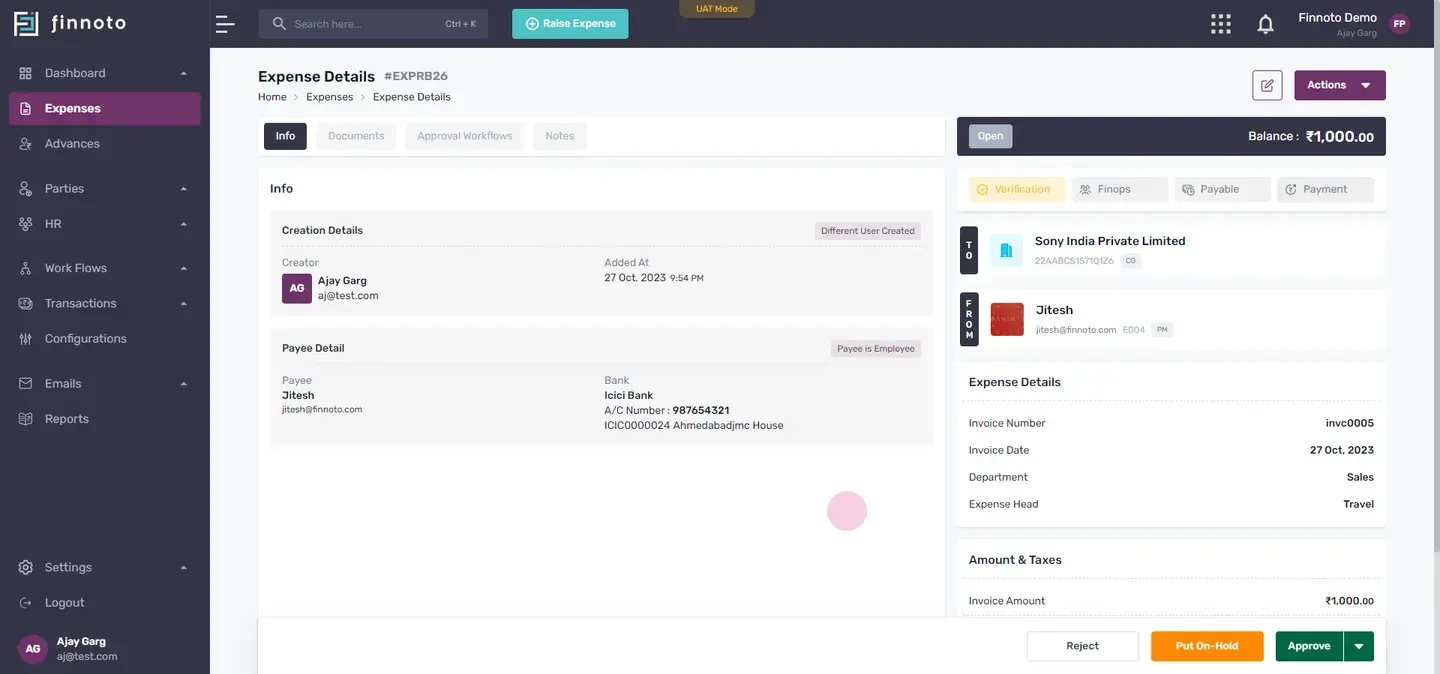Click the Sony India company icon

pyautogui.click(x=1007, y=251)
